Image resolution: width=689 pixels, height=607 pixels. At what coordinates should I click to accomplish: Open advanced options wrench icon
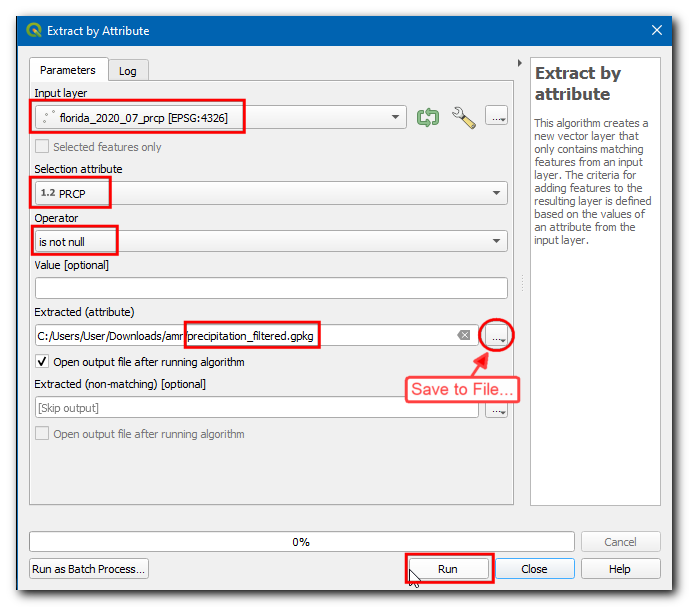click(463, 117)
